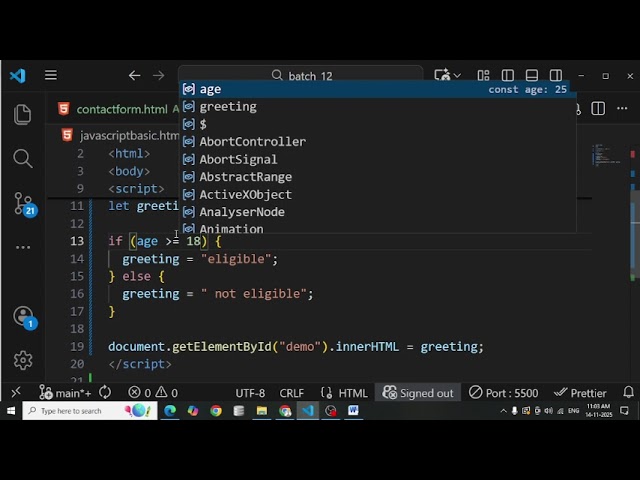The image size is (640, 480).
Task: Click the sticky <script> line
Action: 136,189
